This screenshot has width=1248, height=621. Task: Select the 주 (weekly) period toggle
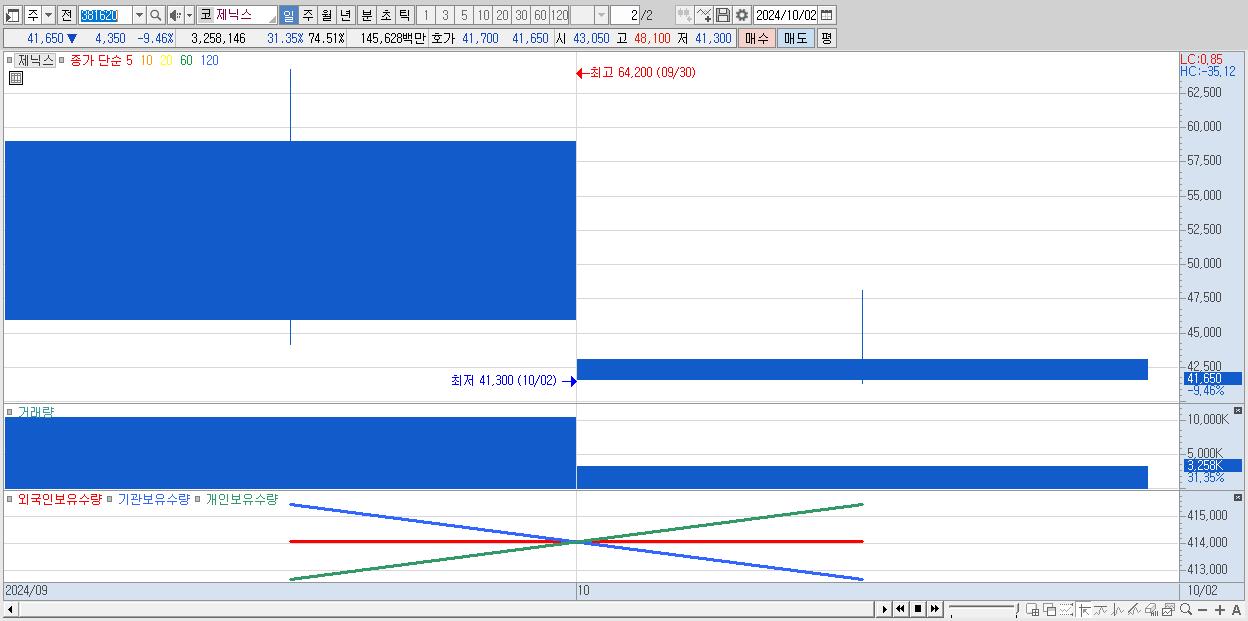click(307, 15)
